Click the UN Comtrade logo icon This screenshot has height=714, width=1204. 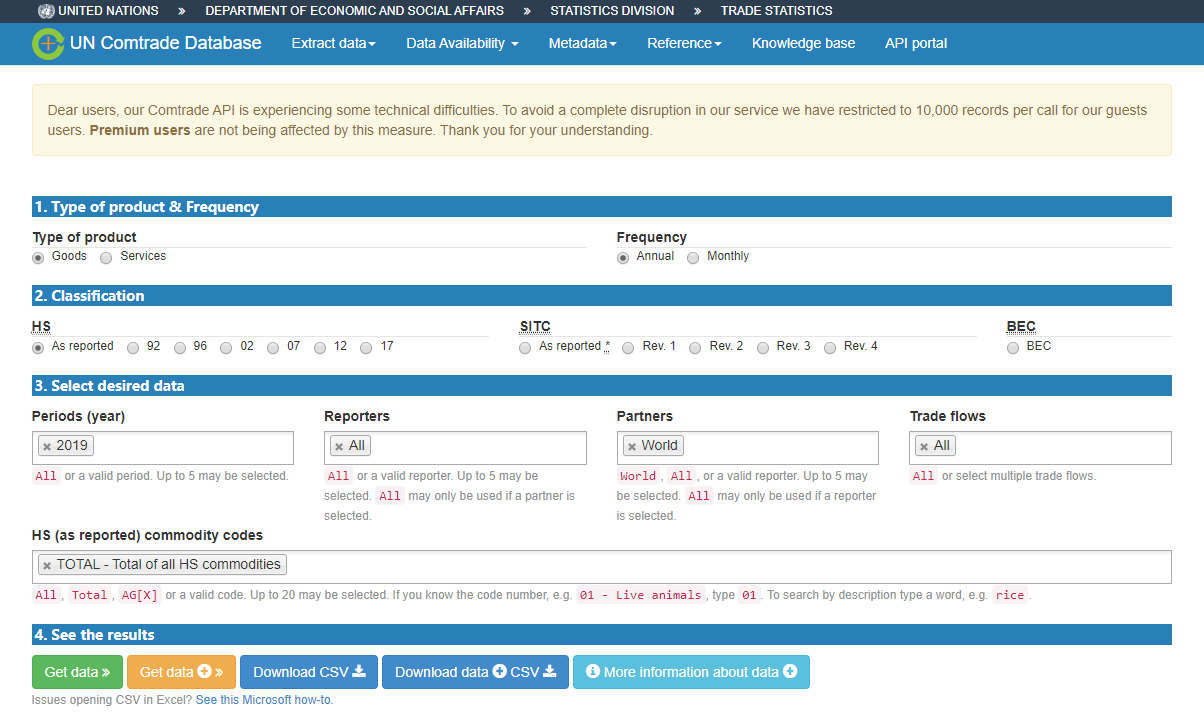tap(48, 43)
